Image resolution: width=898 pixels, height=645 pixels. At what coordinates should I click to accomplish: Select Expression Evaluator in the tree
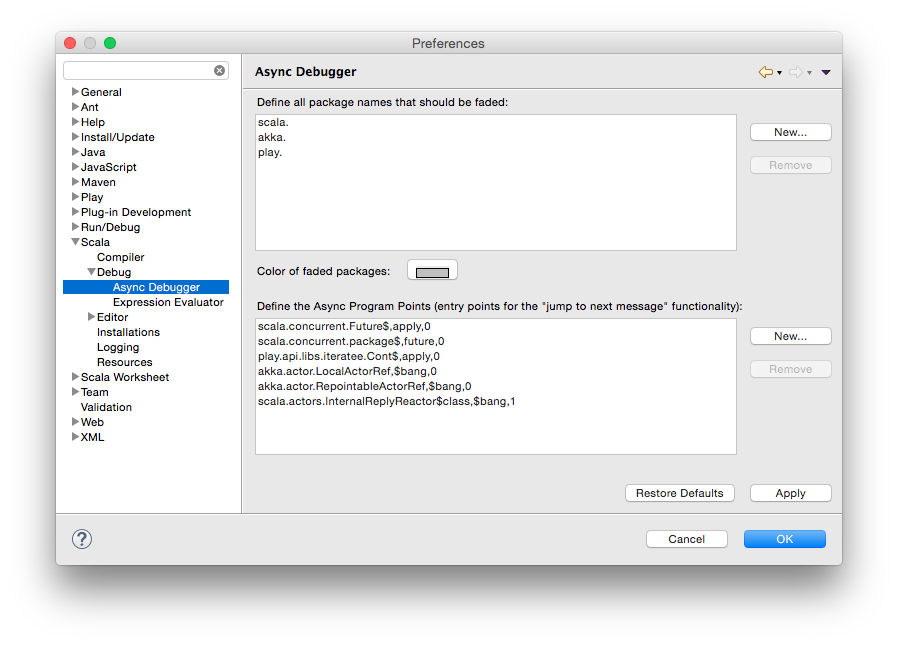[168, 302]
